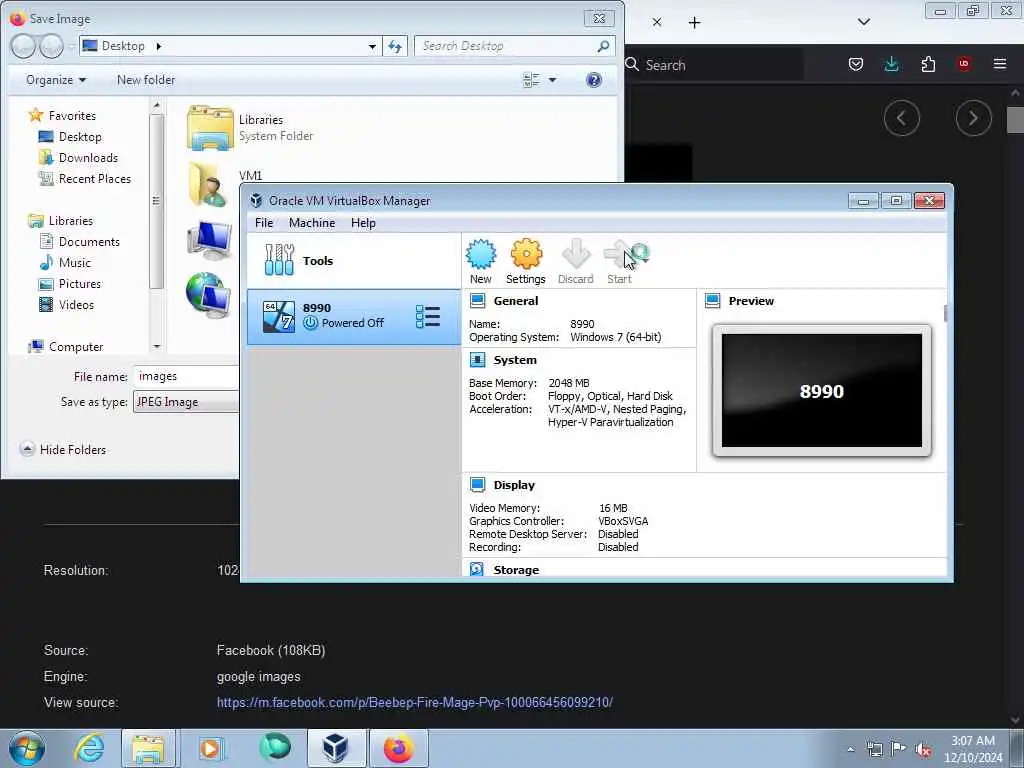
Task: Select the Libraries System Folder item
Action: pos(251,128)
